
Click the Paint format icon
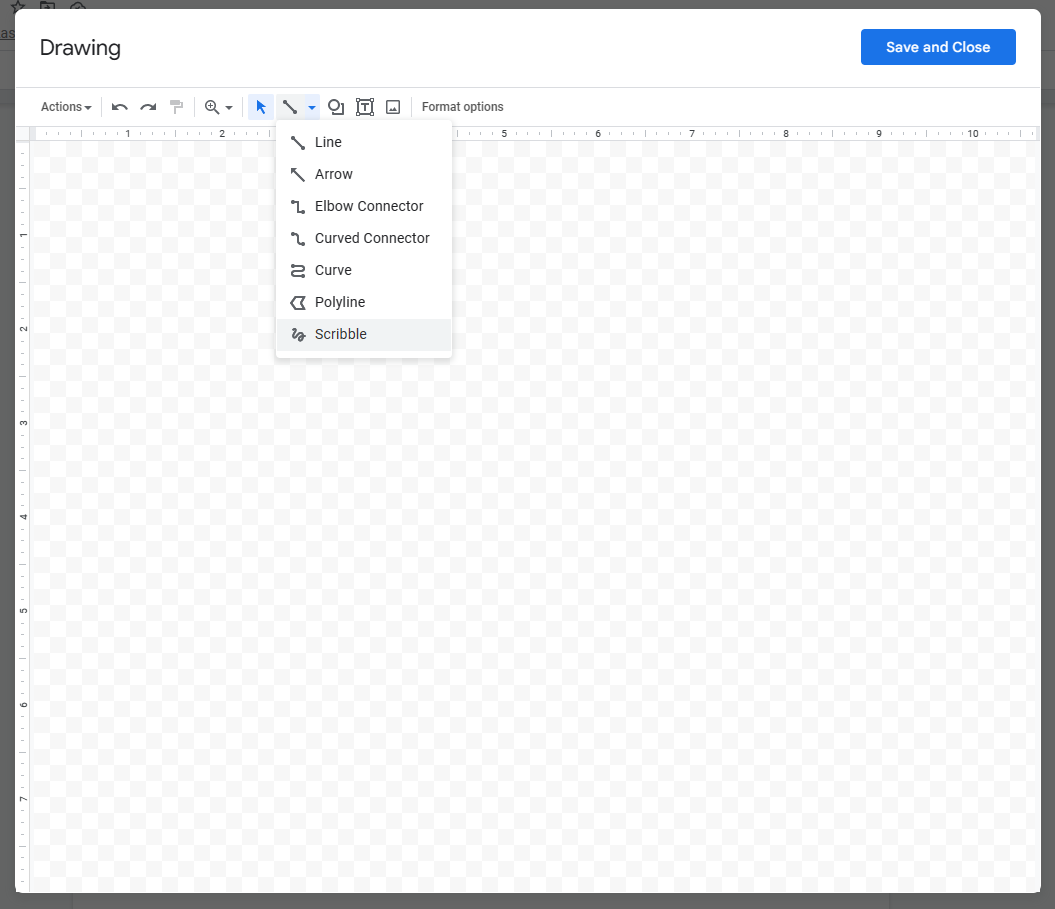(176, 107)
